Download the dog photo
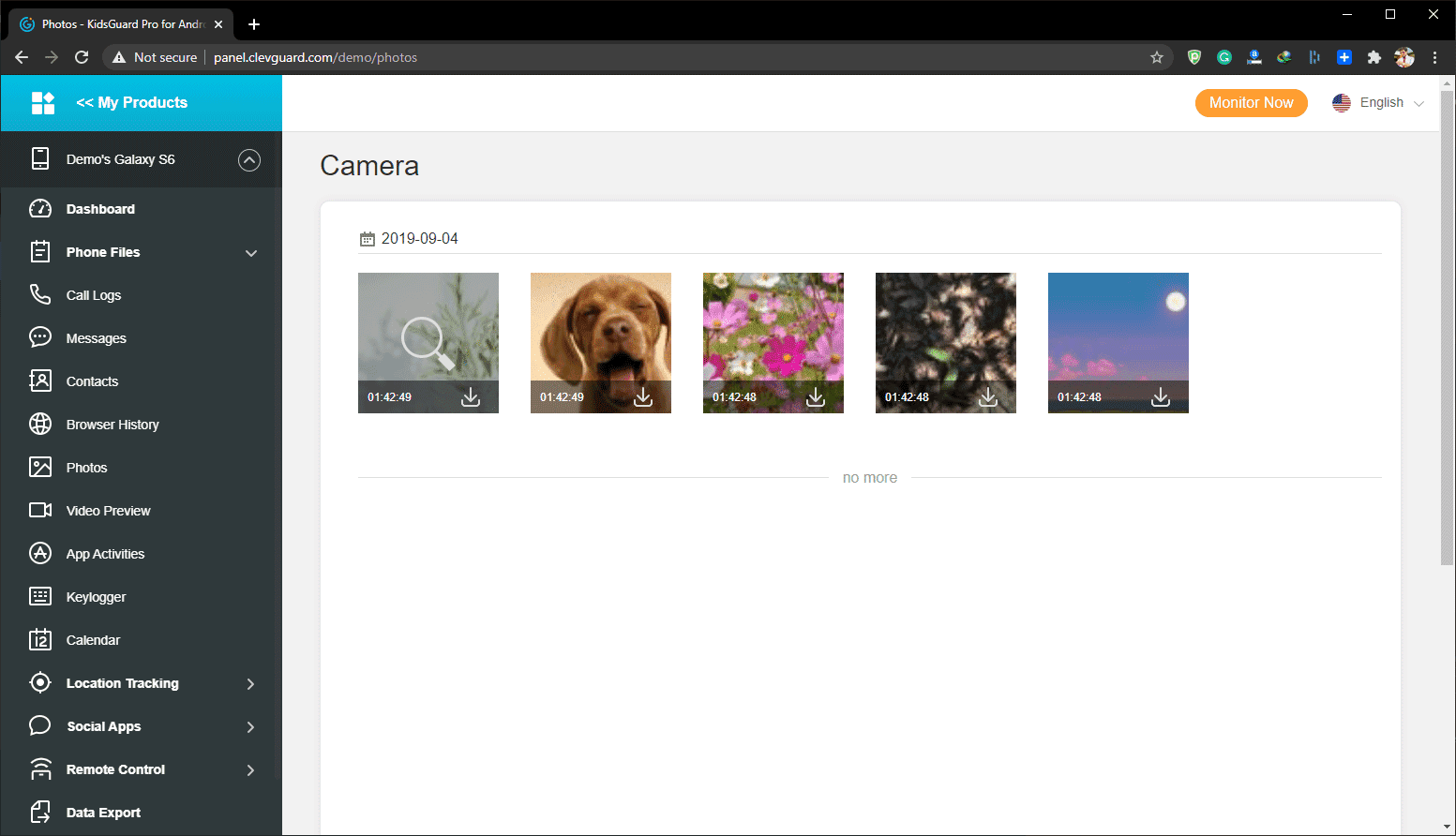 click(x=643, y=397)
